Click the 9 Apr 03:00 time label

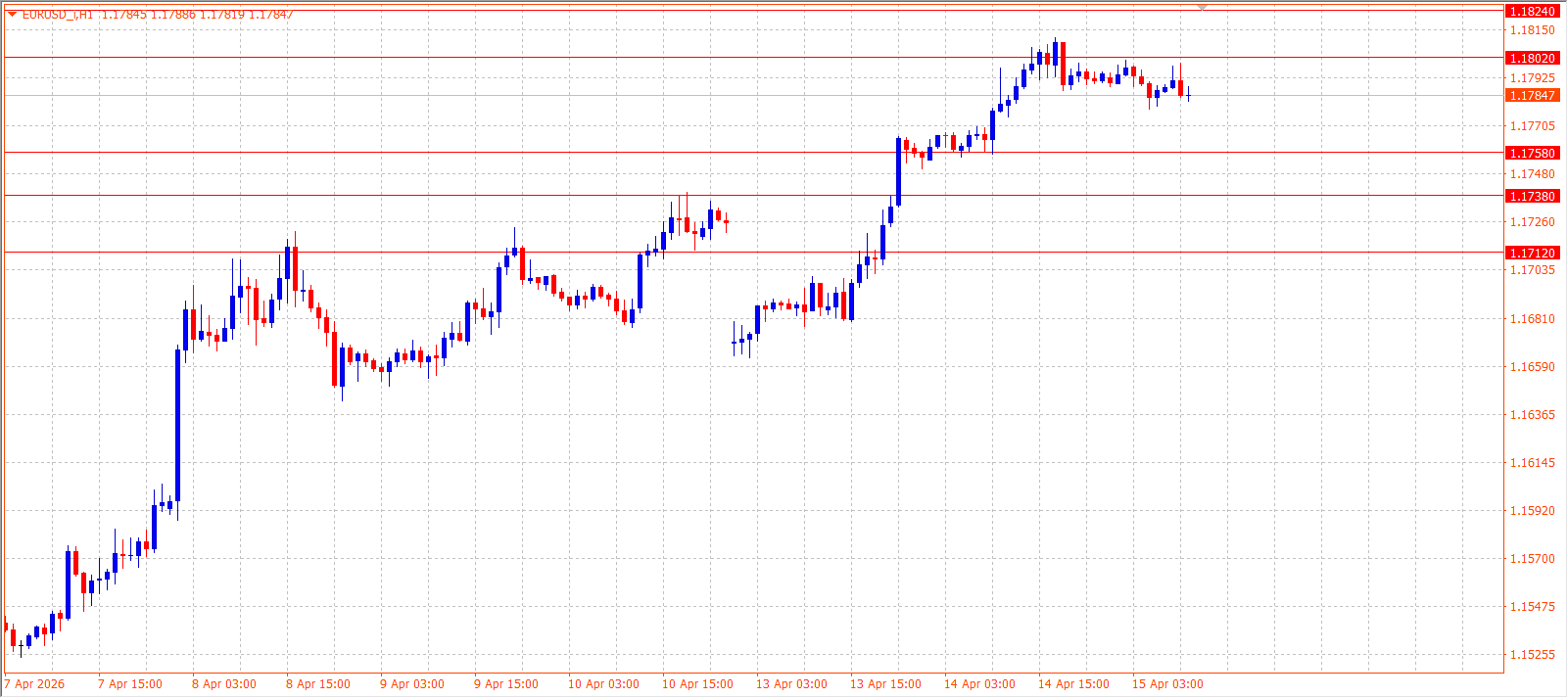point(412,684)
